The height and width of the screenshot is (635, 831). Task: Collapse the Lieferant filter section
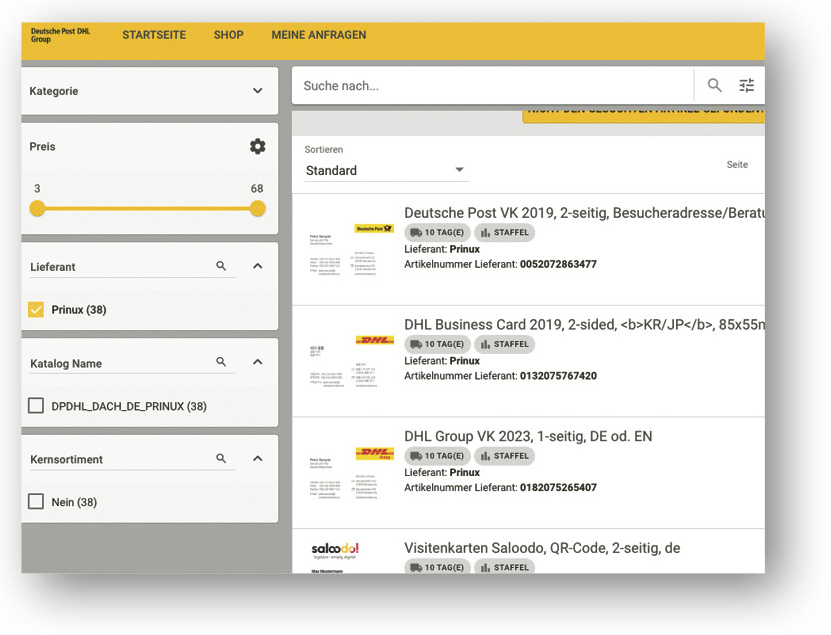pos(257,267)
